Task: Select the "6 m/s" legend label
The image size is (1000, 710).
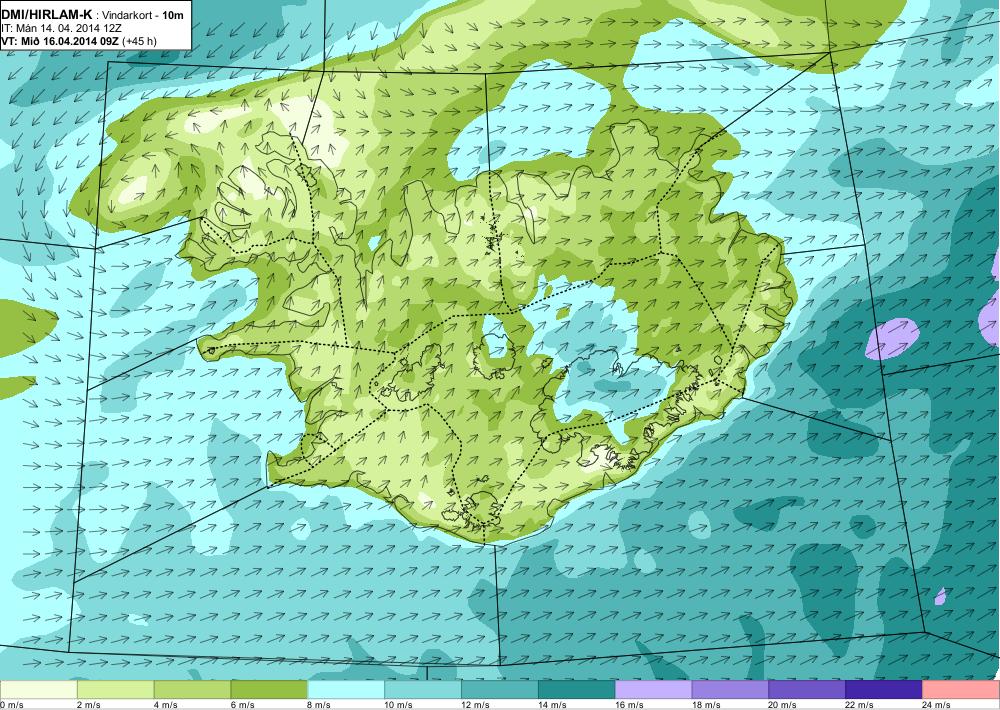Action: point(242,705)
